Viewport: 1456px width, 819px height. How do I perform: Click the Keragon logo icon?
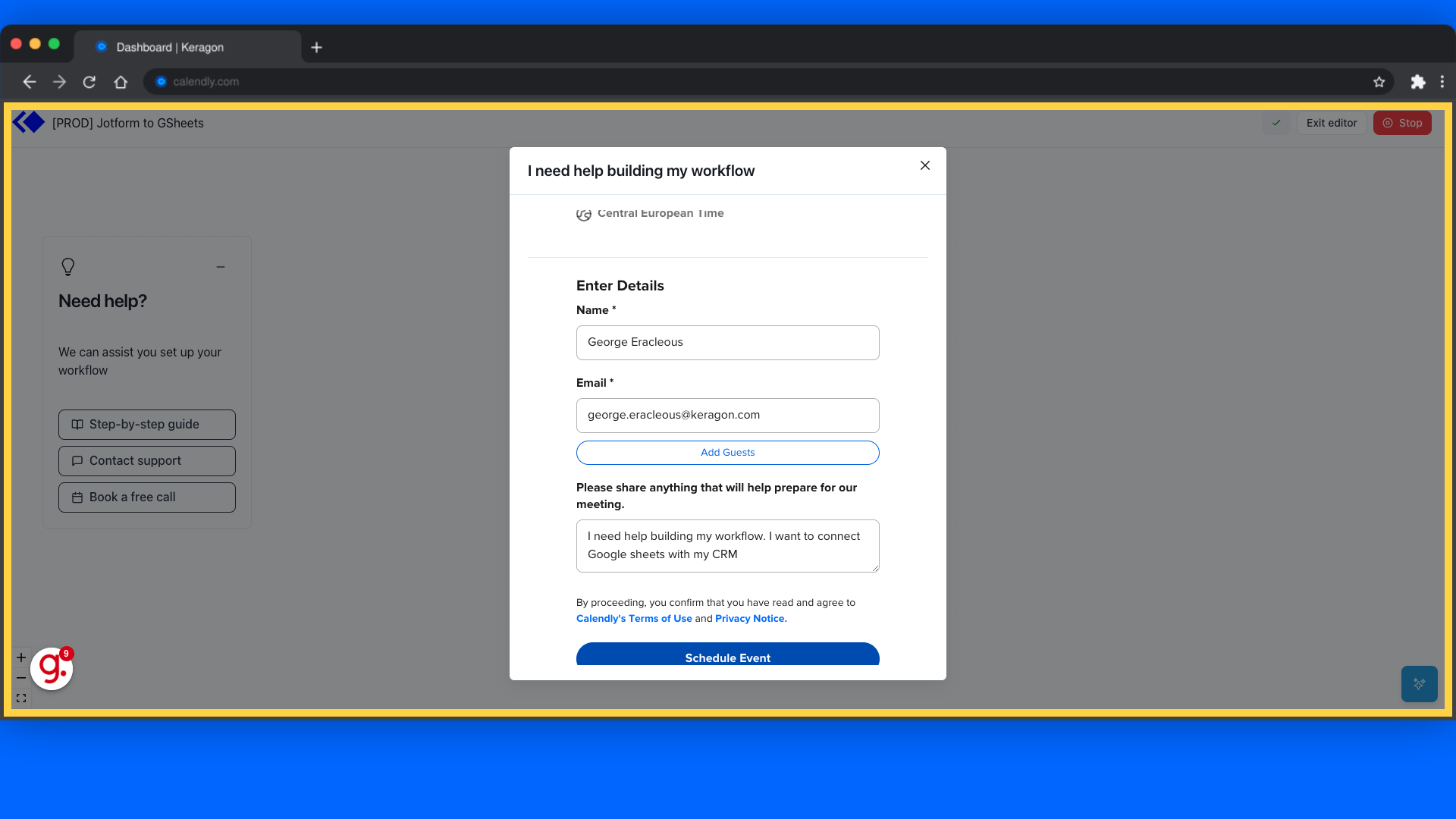click(29, 122)
